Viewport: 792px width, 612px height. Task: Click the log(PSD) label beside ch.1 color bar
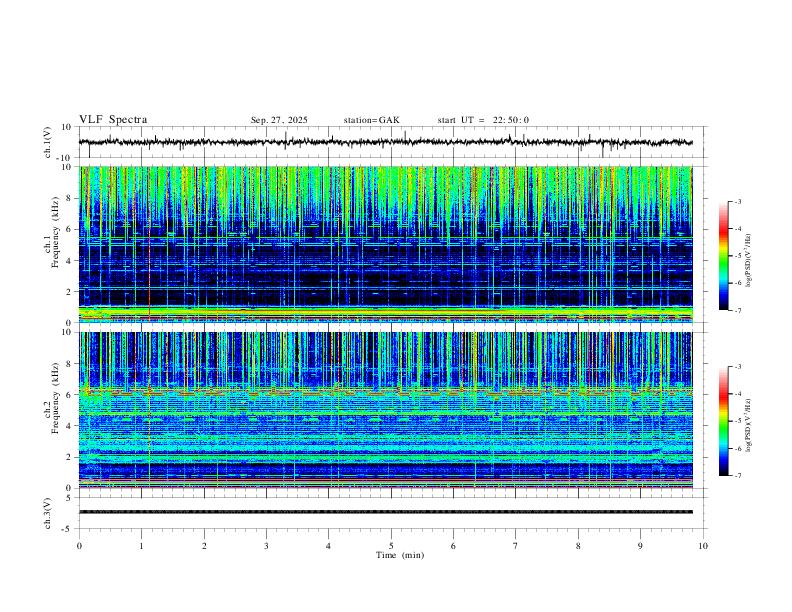point(749,260)
